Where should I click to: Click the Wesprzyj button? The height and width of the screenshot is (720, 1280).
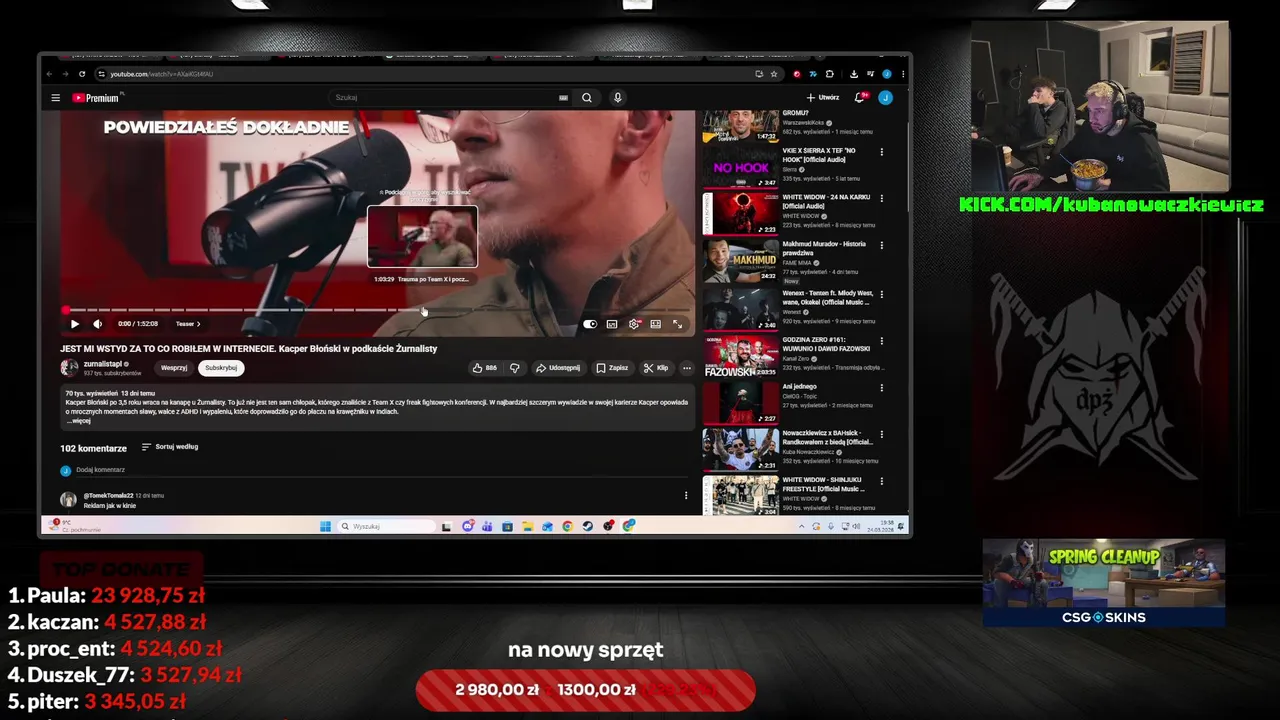[x=174, y=368]
